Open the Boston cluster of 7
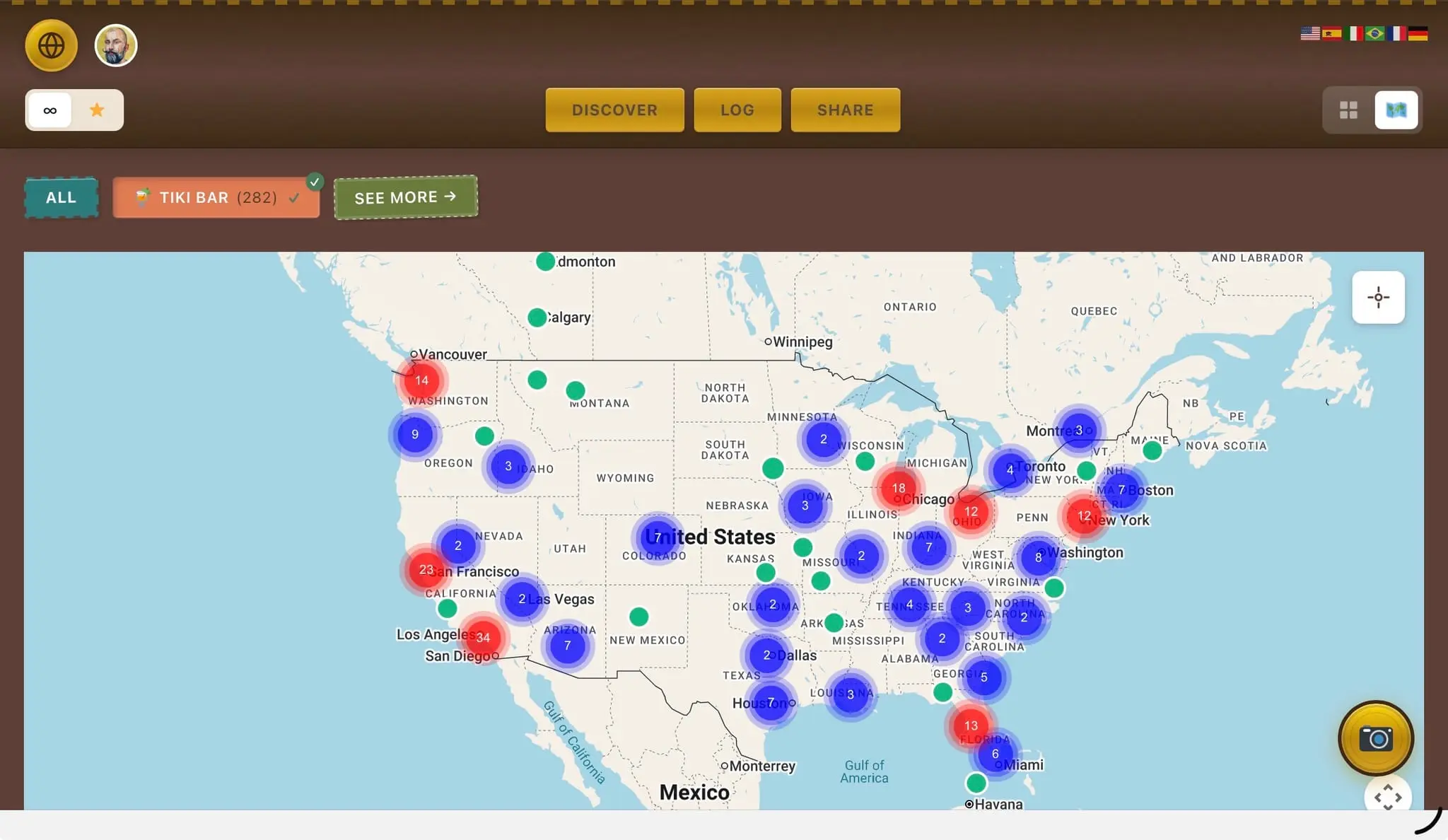Screen dimensions: 1448x840 pyautogui.click(x=1121, y=491)
